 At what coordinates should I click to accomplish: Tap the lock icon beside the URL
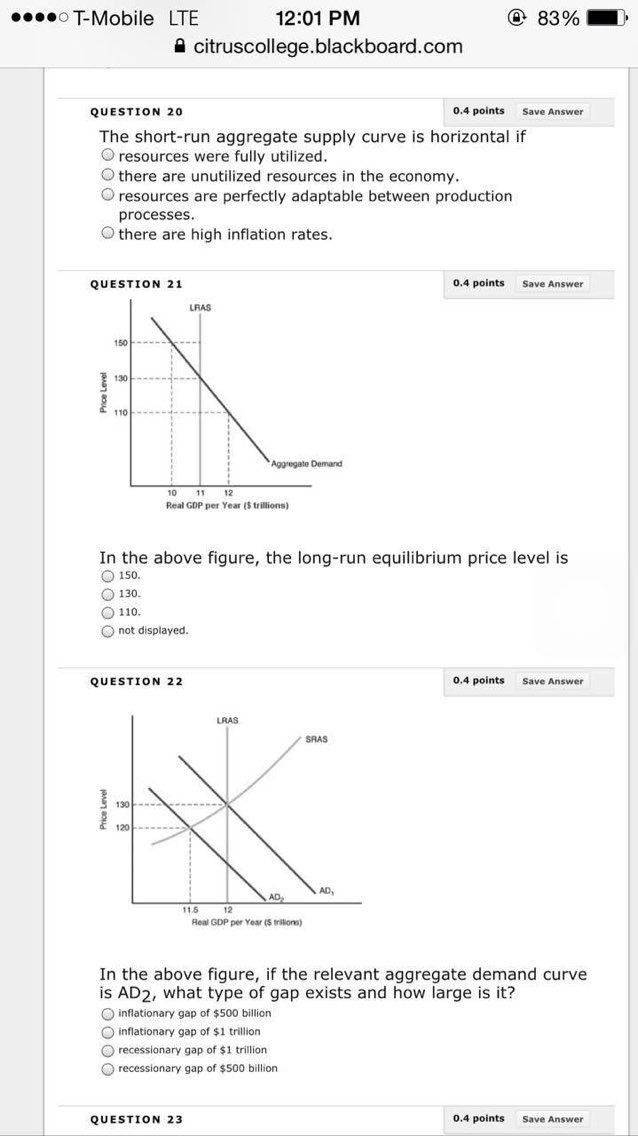tap(181, 46)
